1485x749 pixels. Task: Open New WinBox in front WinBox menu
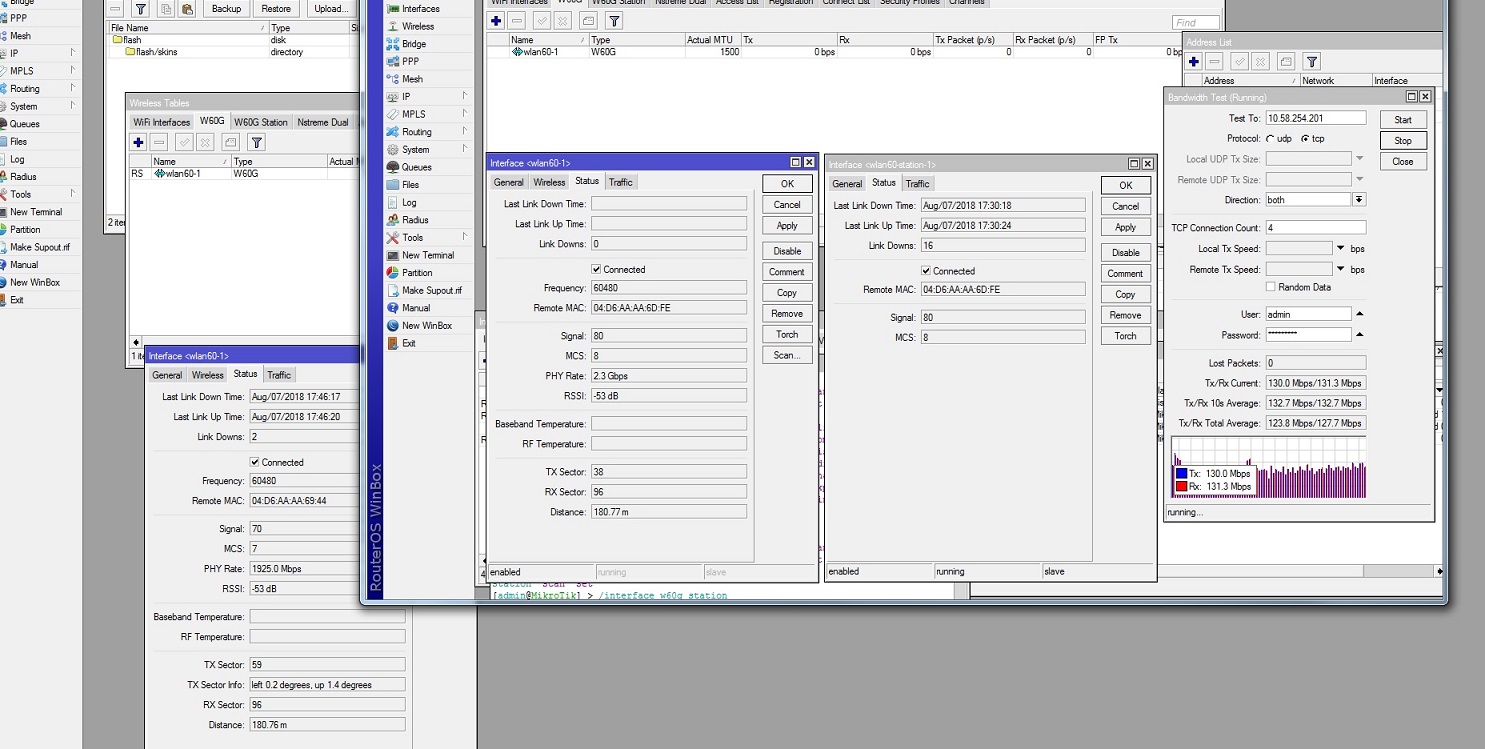coord(427,326)
